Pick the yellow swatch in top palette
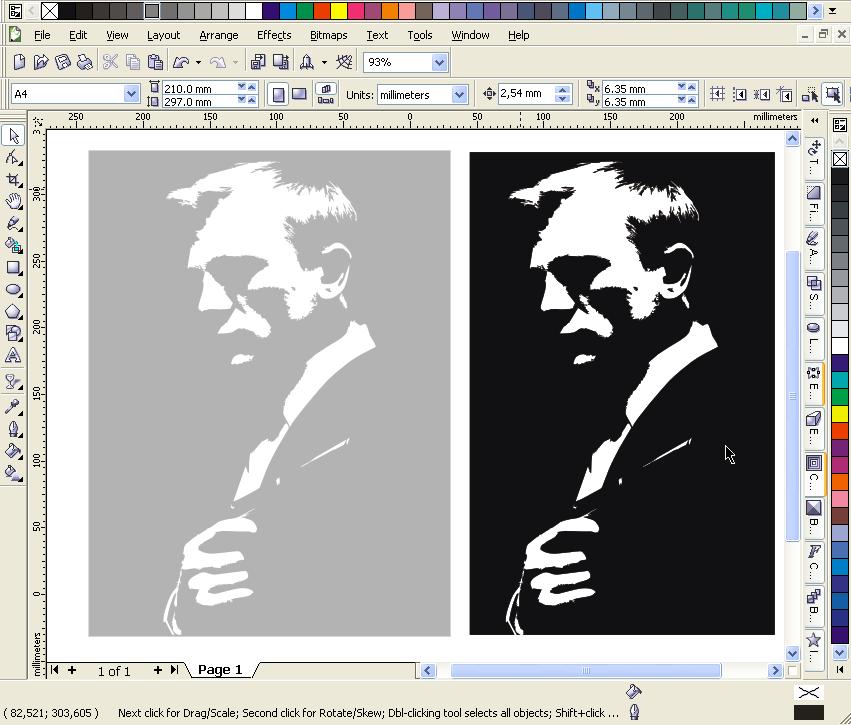This screenshot has height=725, width=851. pos(338,10)
